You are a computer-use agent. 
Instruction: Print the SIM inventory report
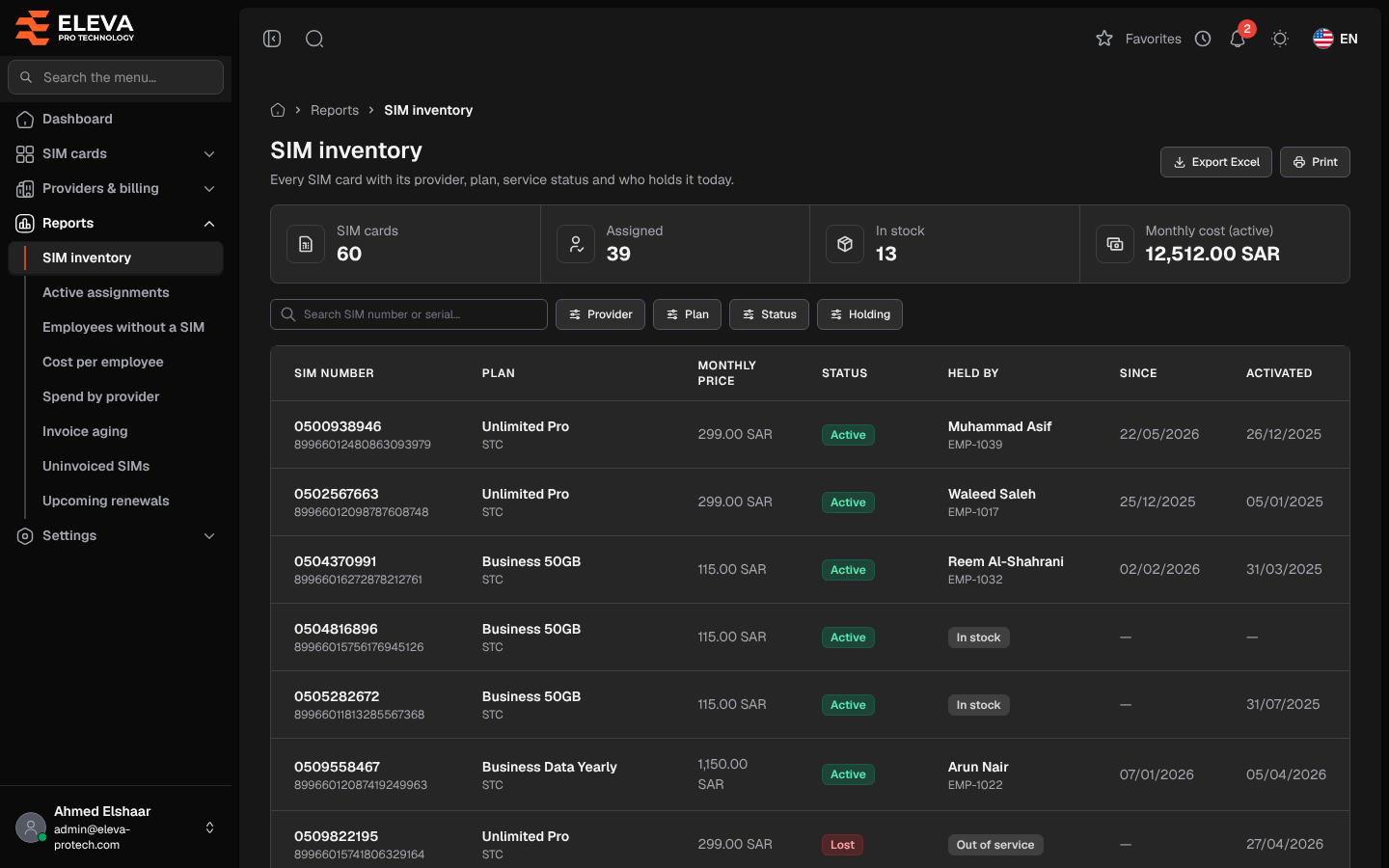1315,162
